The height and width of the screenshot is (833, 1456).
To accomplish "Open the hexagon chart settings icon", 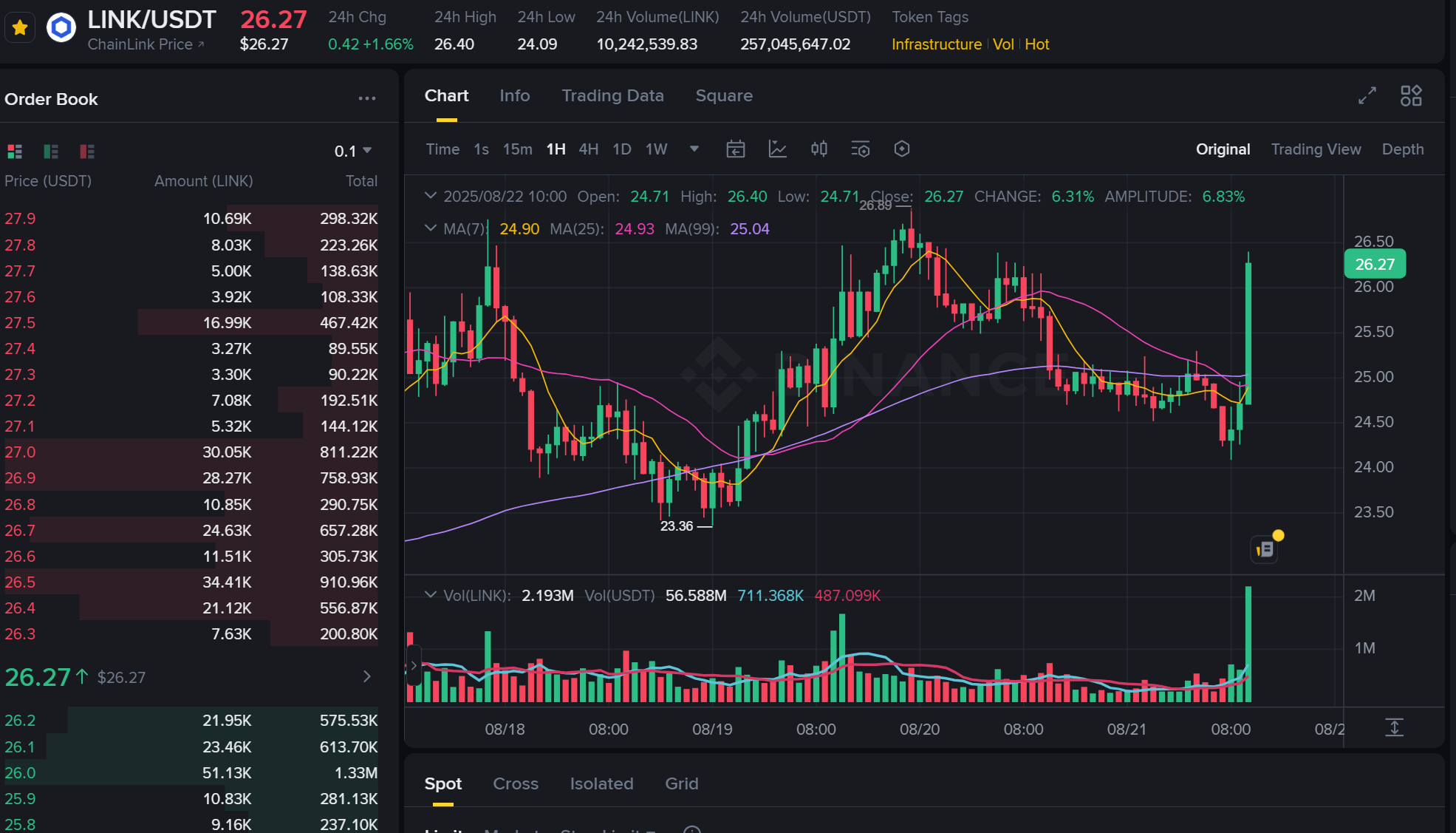I will click(x=901, y=149).
